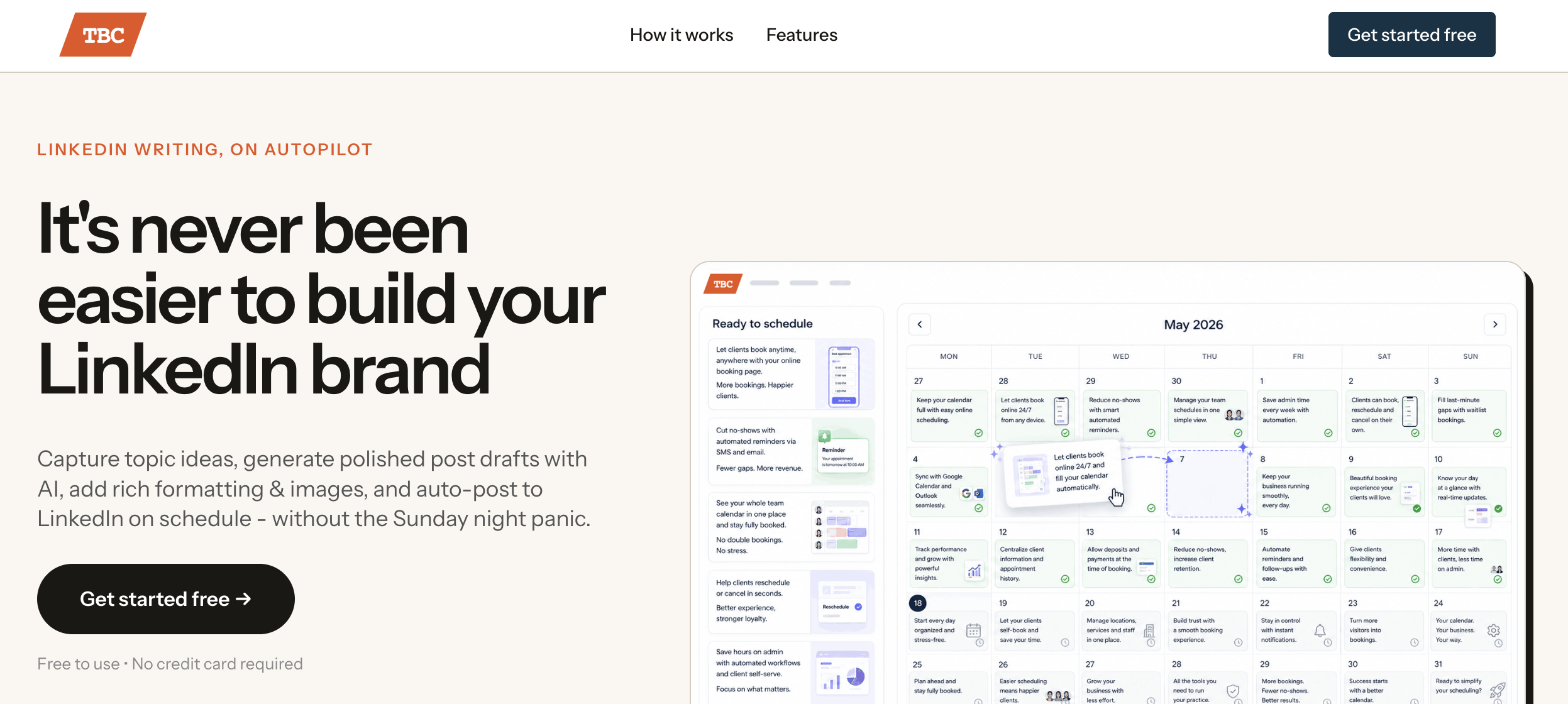Open the Features nav link
Image resolution: width=1568 pixels, height=704 pixels.
(x=802, y=35)
